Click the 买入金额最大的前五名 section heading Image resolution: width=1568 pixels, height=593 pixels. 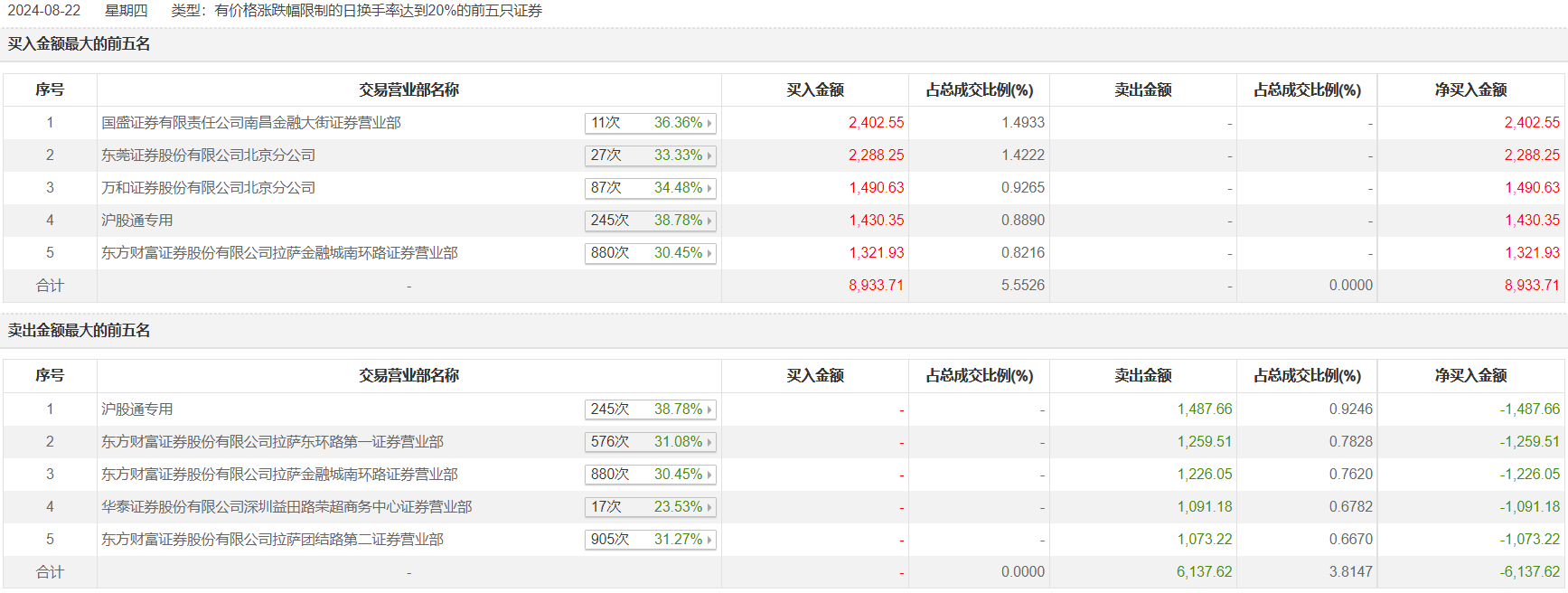point(80,44)
